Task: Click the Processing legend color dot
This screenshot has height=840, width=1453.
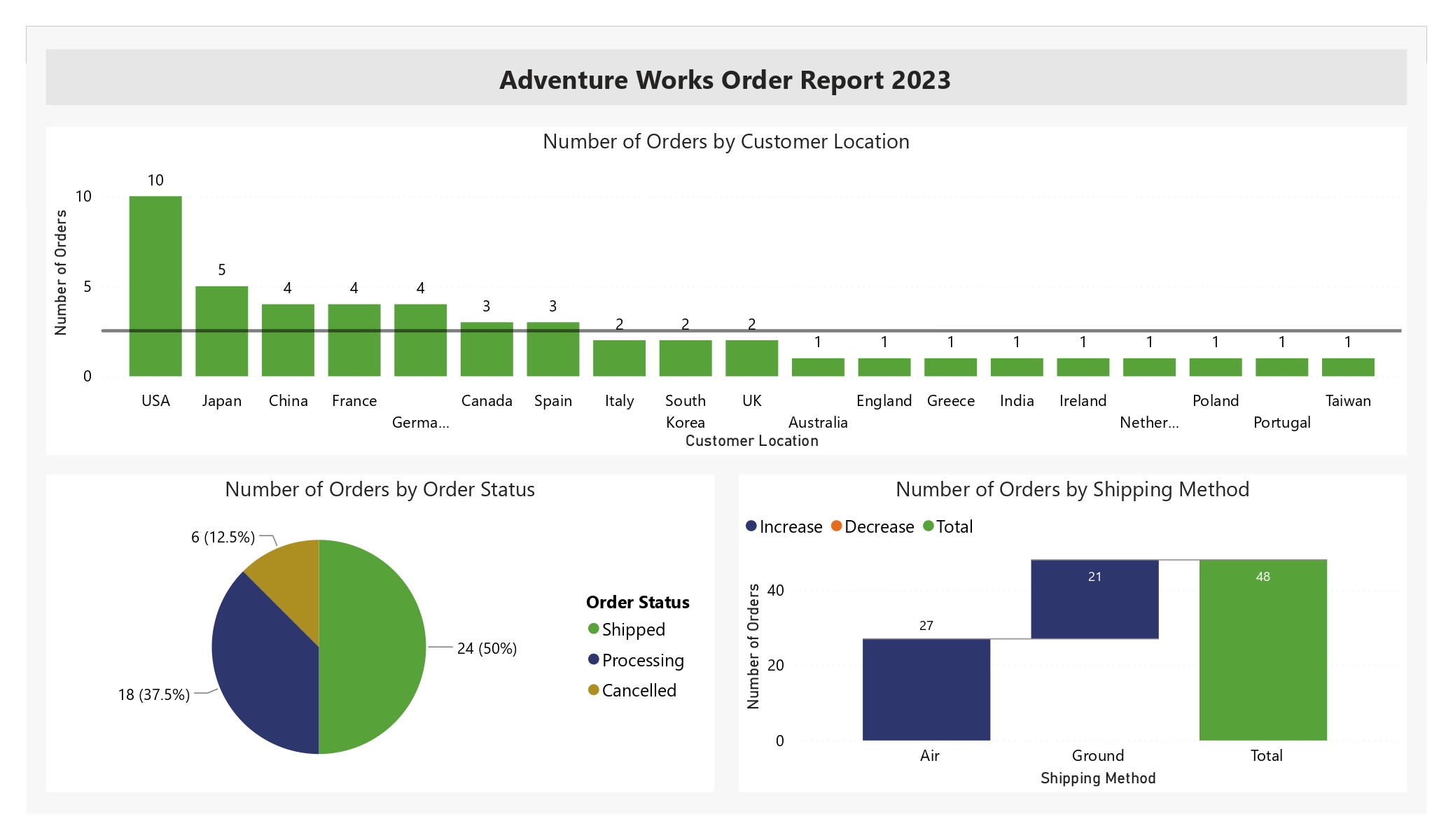Action: click(594, 659)
